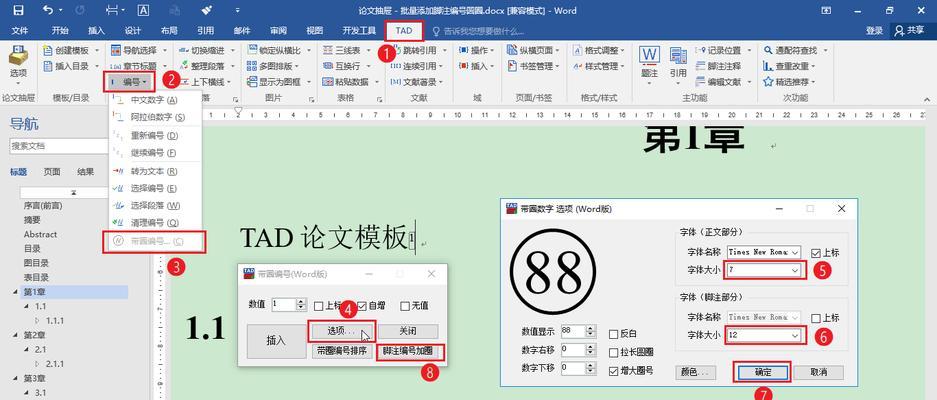The height and width of the screenshot is (400, 937).
Task: Click the 通配符查找 magnifier icon
Action: [768, 51]
